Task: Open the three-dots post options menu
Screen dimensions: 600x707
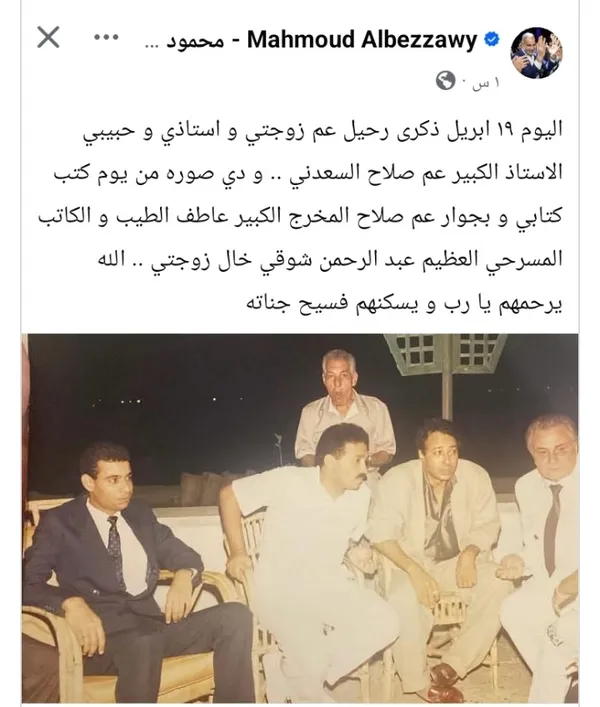Action: point(105,38)
